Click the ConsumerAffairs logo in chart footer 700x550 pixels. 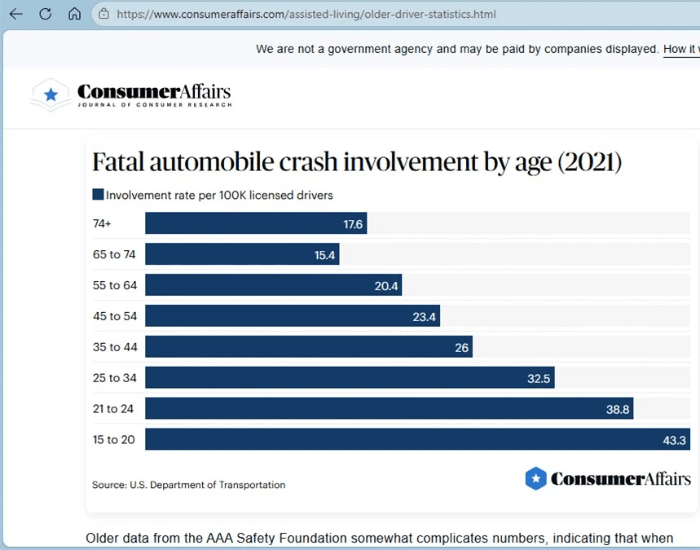pos(608,479)
